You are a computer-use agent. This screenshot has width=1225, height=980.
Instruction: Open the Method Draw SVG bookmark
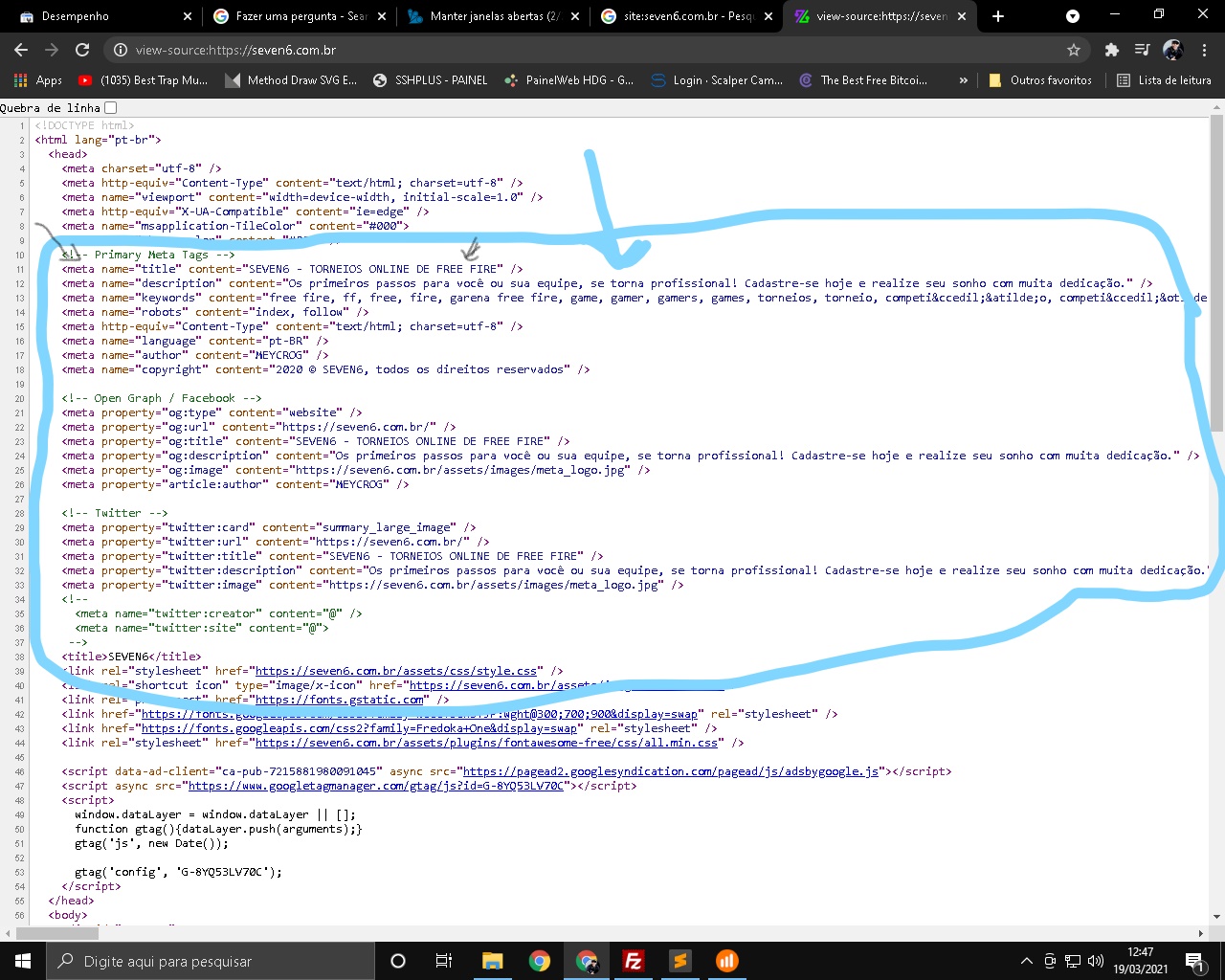tap(291, 80)
